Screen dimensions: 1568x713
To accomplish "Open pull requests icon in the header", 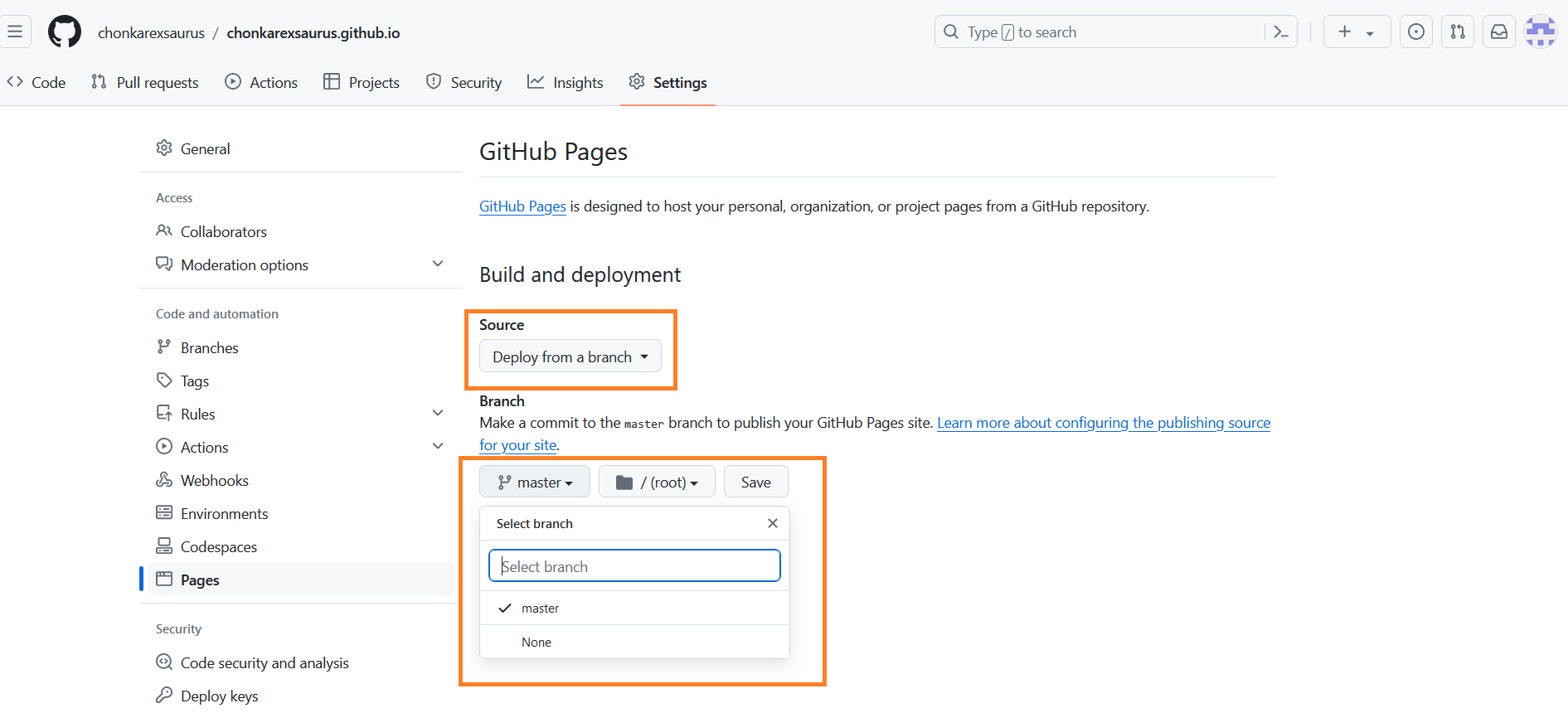I will (1458, 32).
